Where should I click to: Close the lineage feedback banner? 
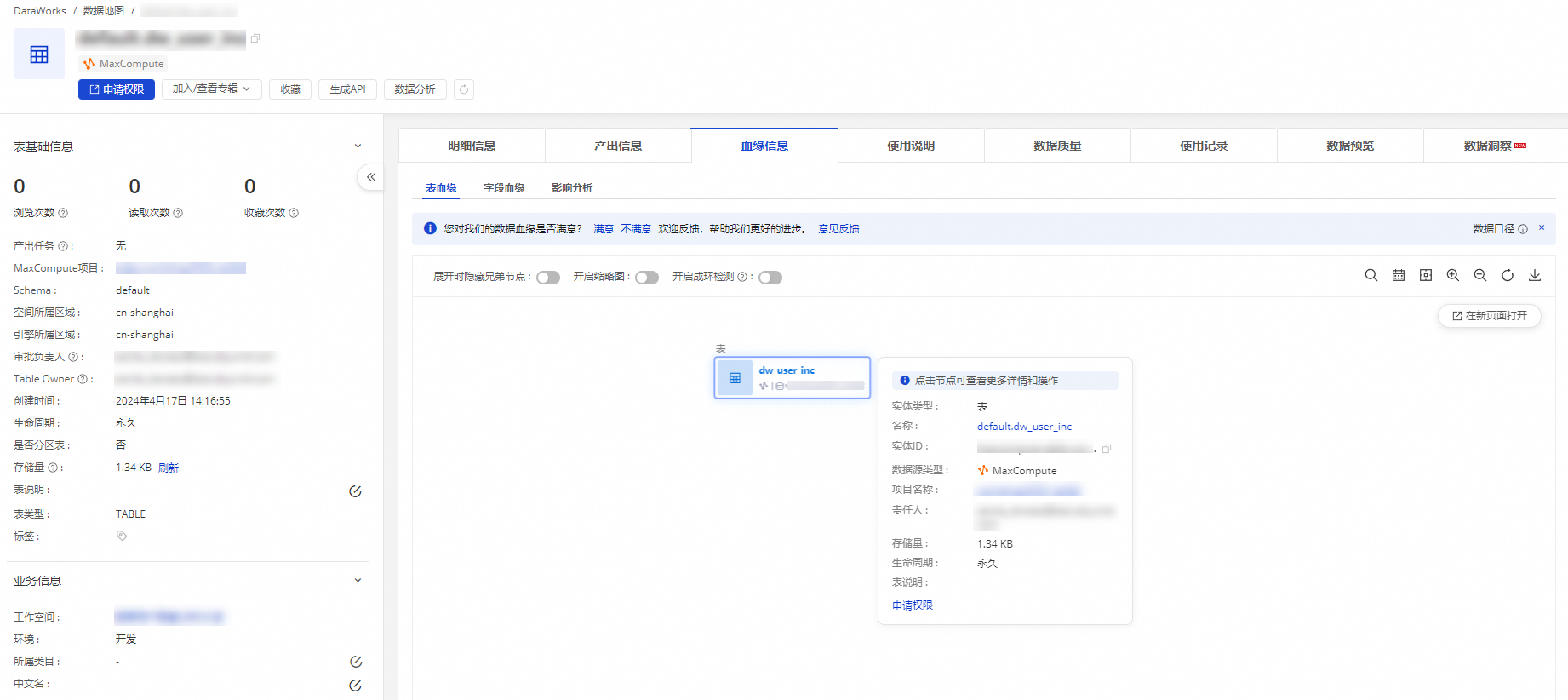[1541, 227]
